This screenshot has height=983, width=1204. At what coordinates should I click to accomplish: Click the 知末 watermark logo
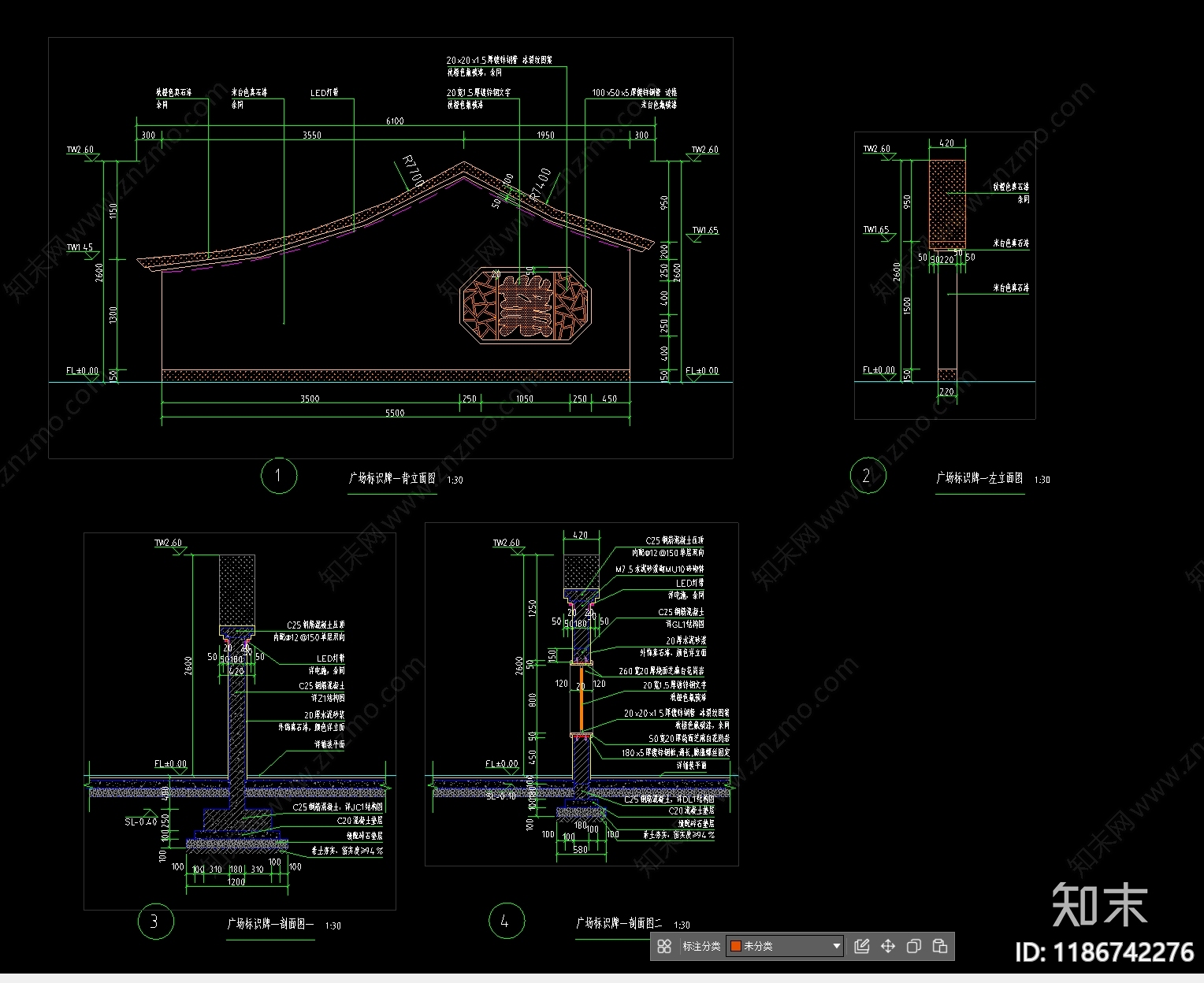[1100, 904]
